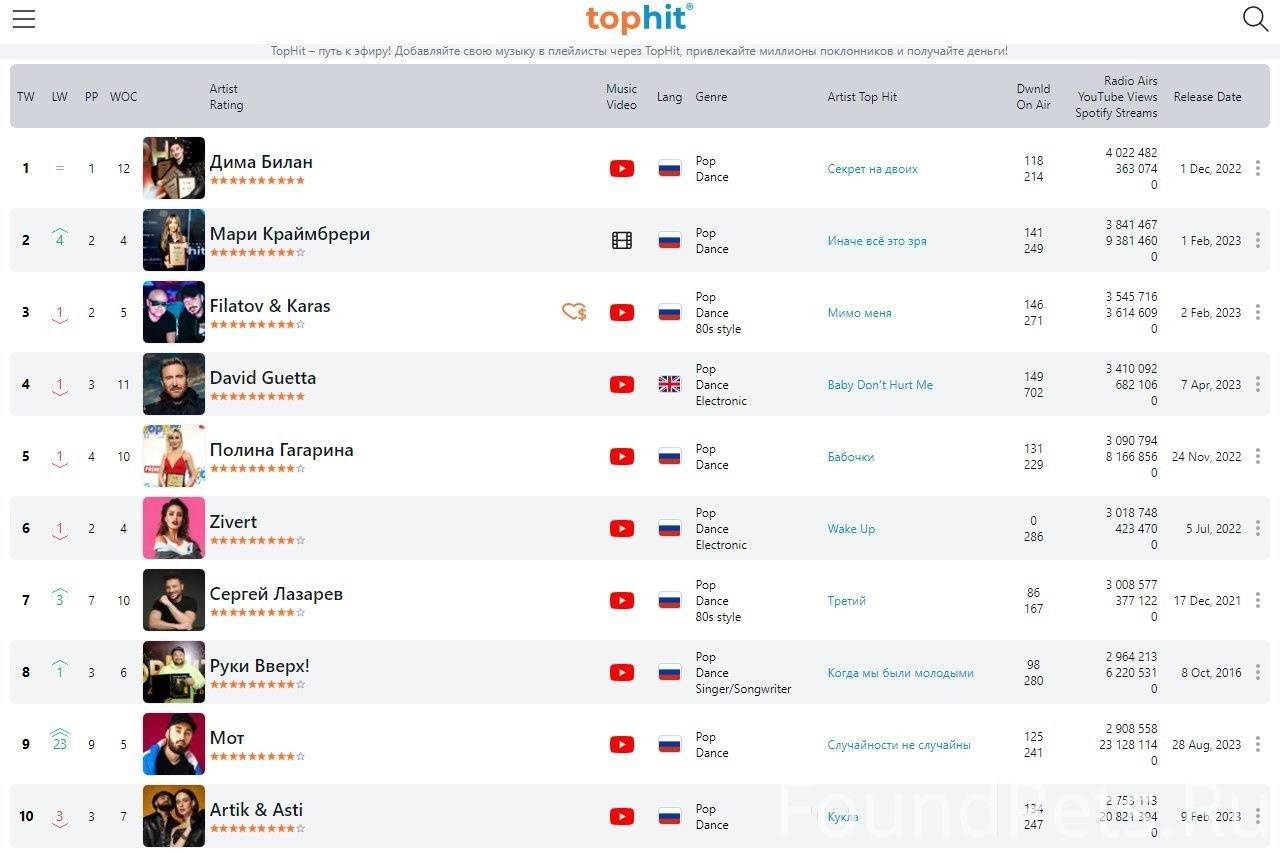
Task: Open the song link Секрет на двоих
Action: pos(872,169)
